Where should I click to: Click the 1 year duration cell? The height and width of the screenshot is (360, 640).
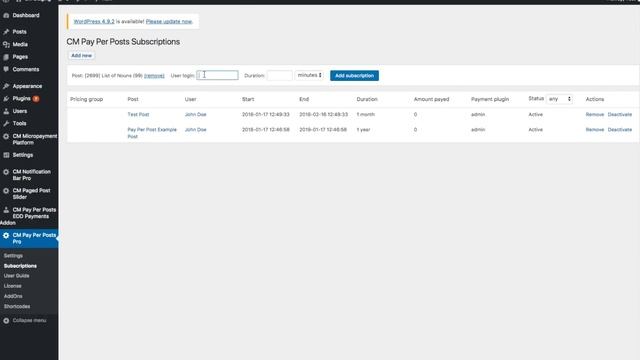coord(363,130)
